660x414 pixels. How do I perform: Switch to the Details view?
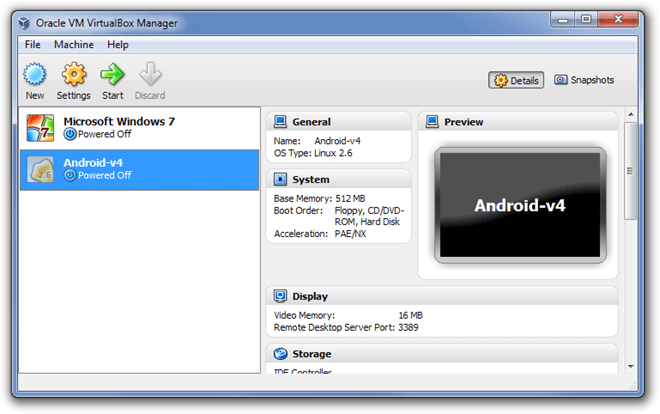coord(516,80)
